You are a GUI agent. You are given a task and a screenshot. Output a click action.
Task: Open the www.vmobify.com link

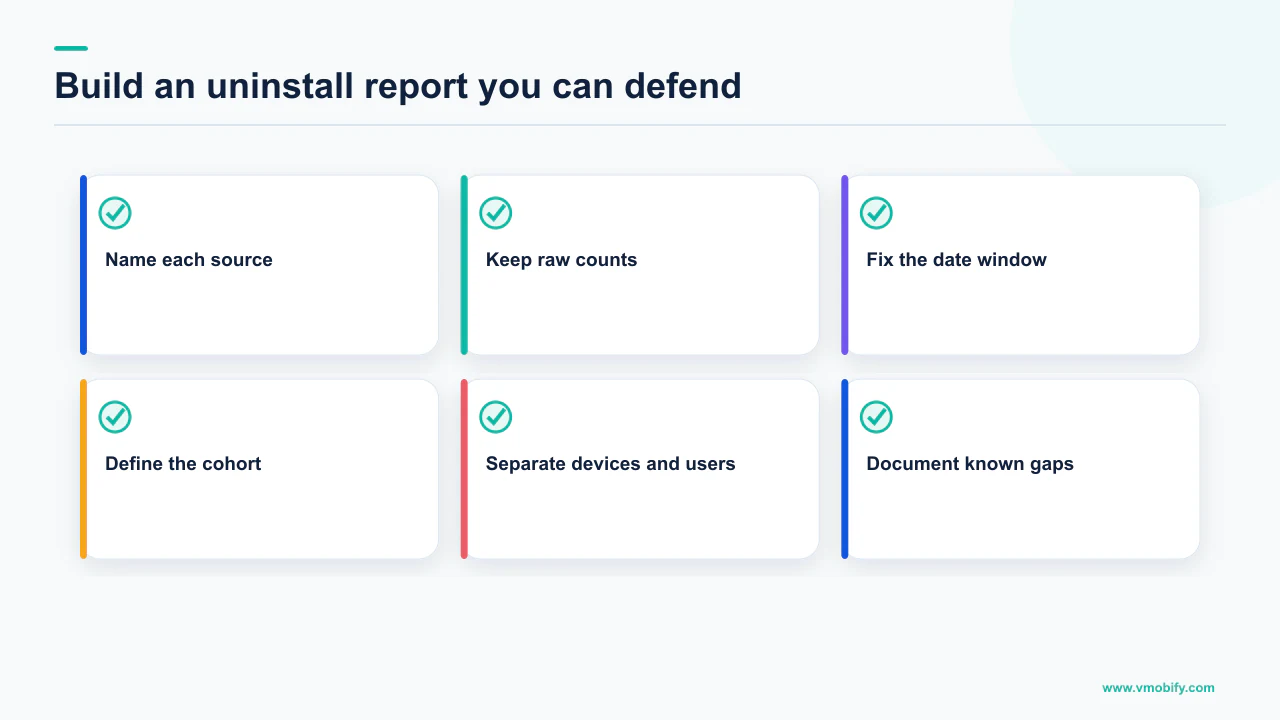pos(1158,688)
